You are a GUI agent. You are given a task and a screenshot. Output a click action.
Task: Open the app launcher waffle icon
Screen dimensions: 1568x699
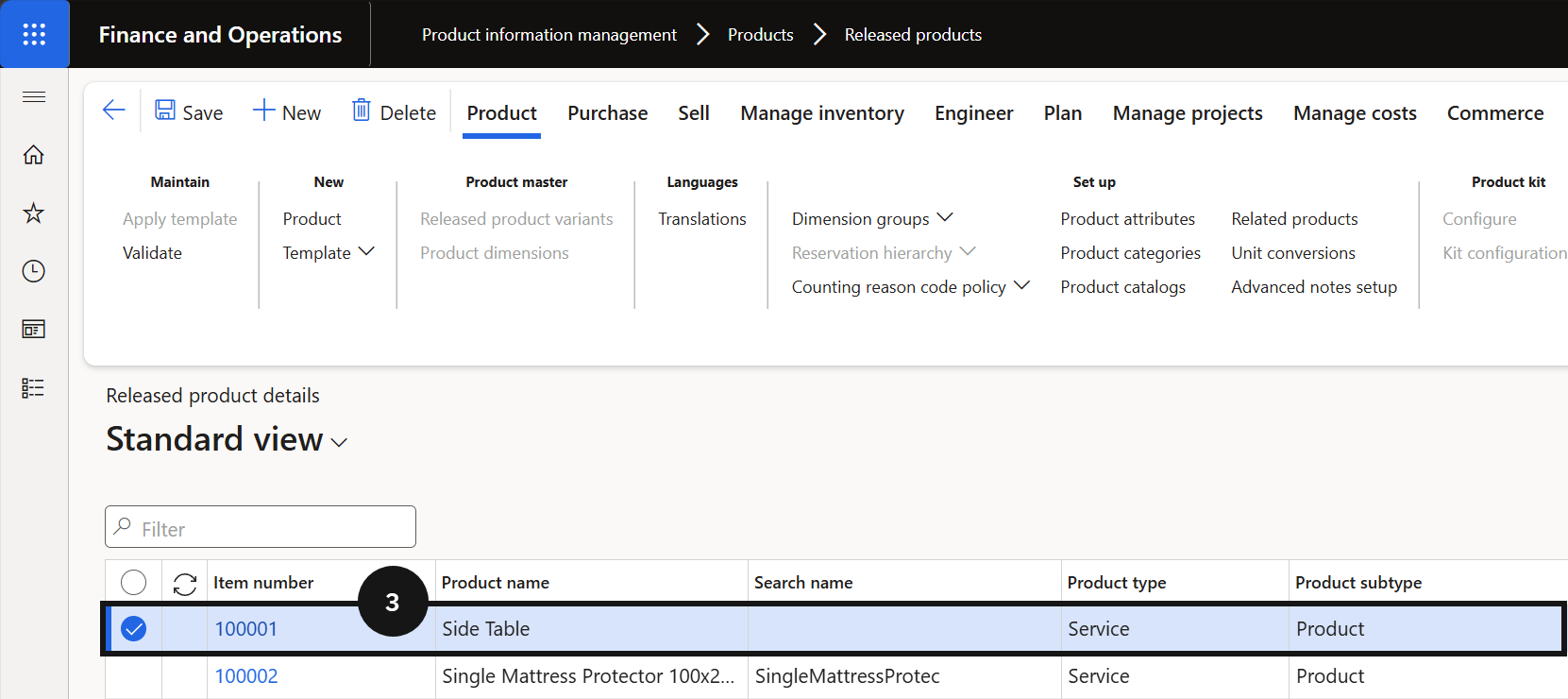34,35
